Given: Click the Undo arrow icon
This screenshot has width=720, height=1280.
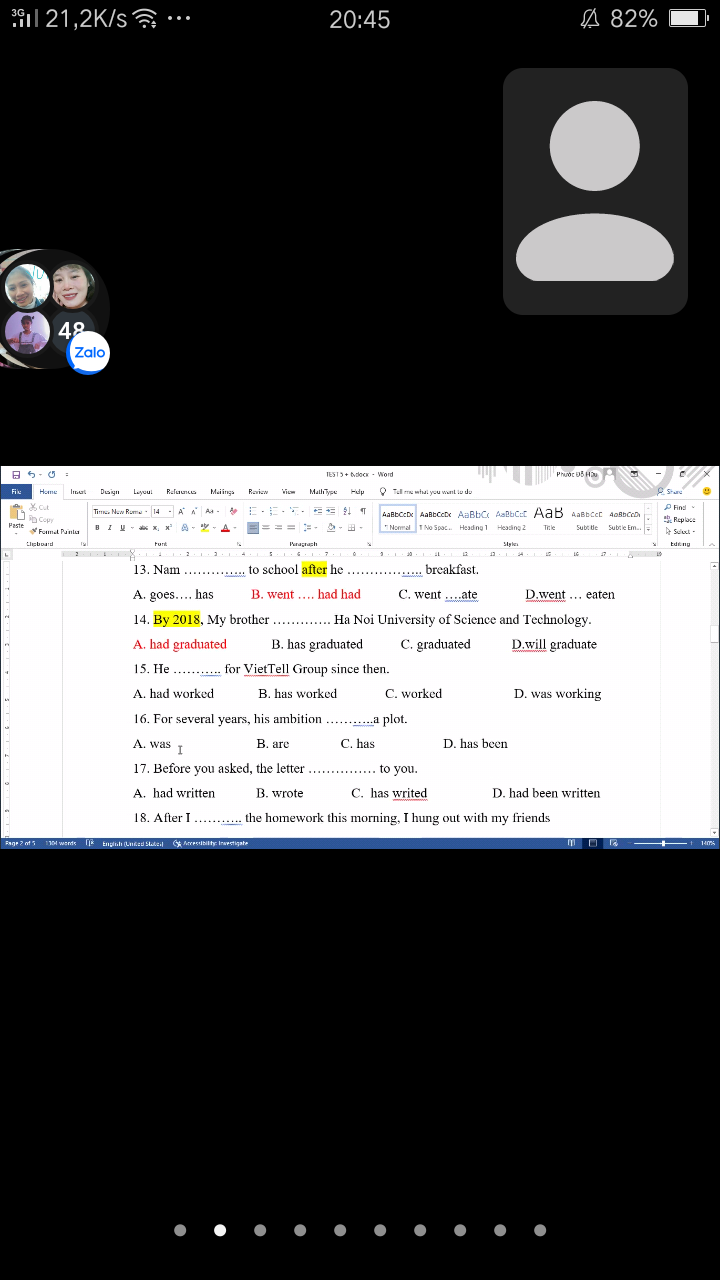Looking at the screenshot, I should [31, 474].
